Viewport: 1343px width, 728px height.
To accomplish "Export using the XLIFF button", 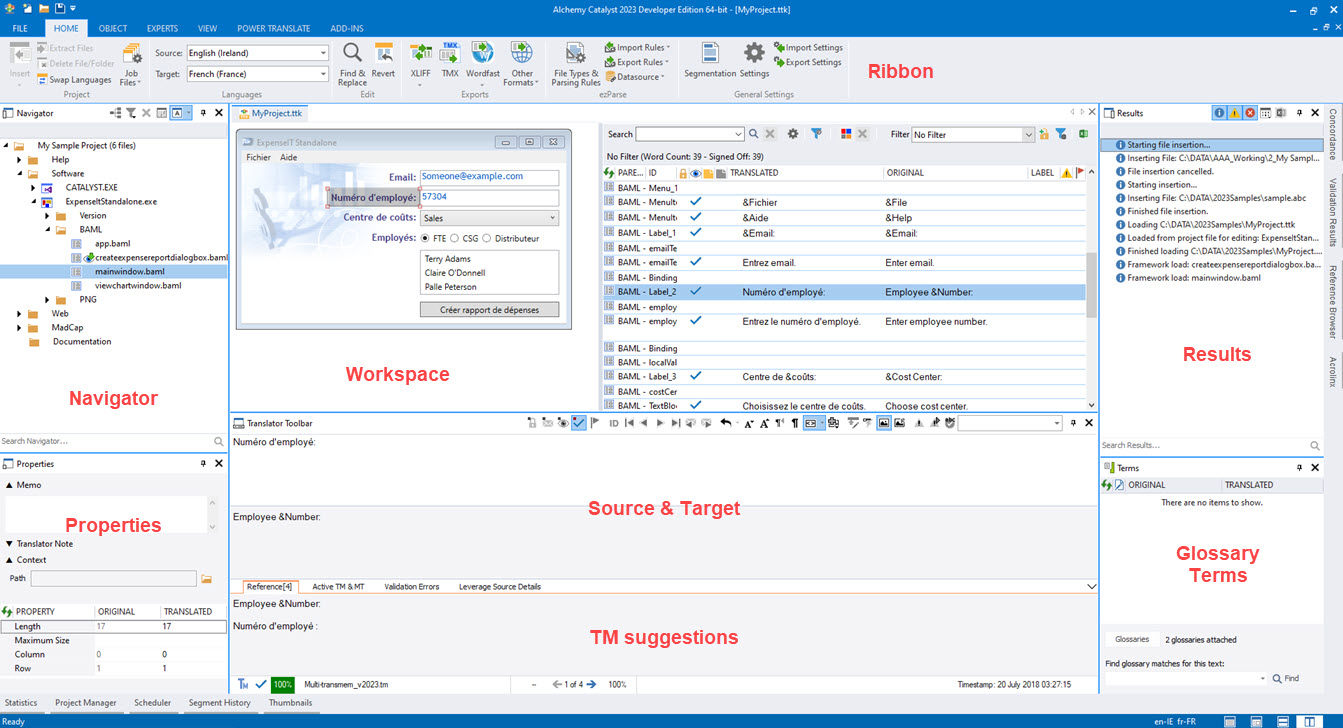I will [421, 63].
